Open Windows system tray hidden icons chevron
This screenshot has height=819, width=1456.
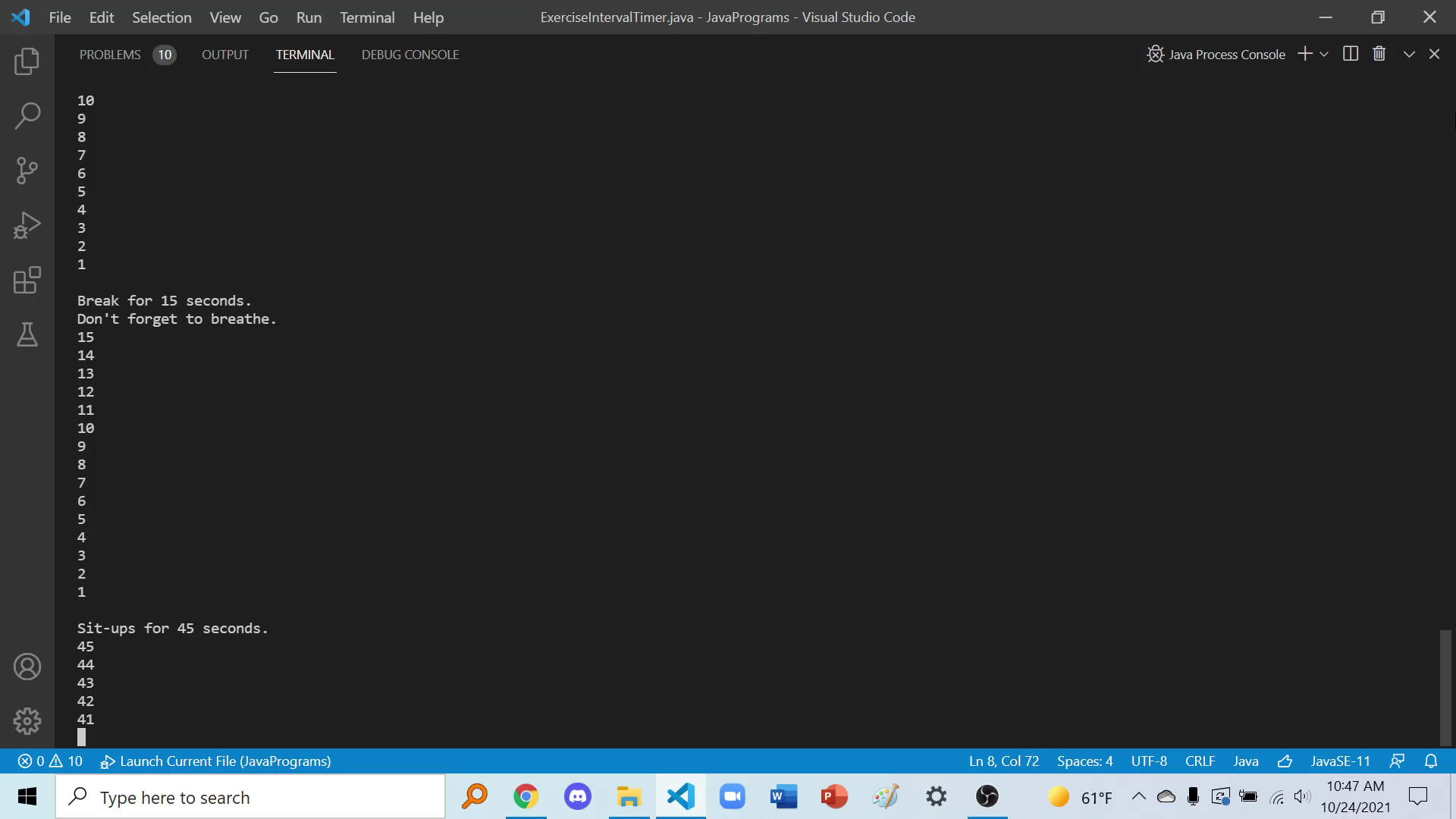(x=1138, y=796)
